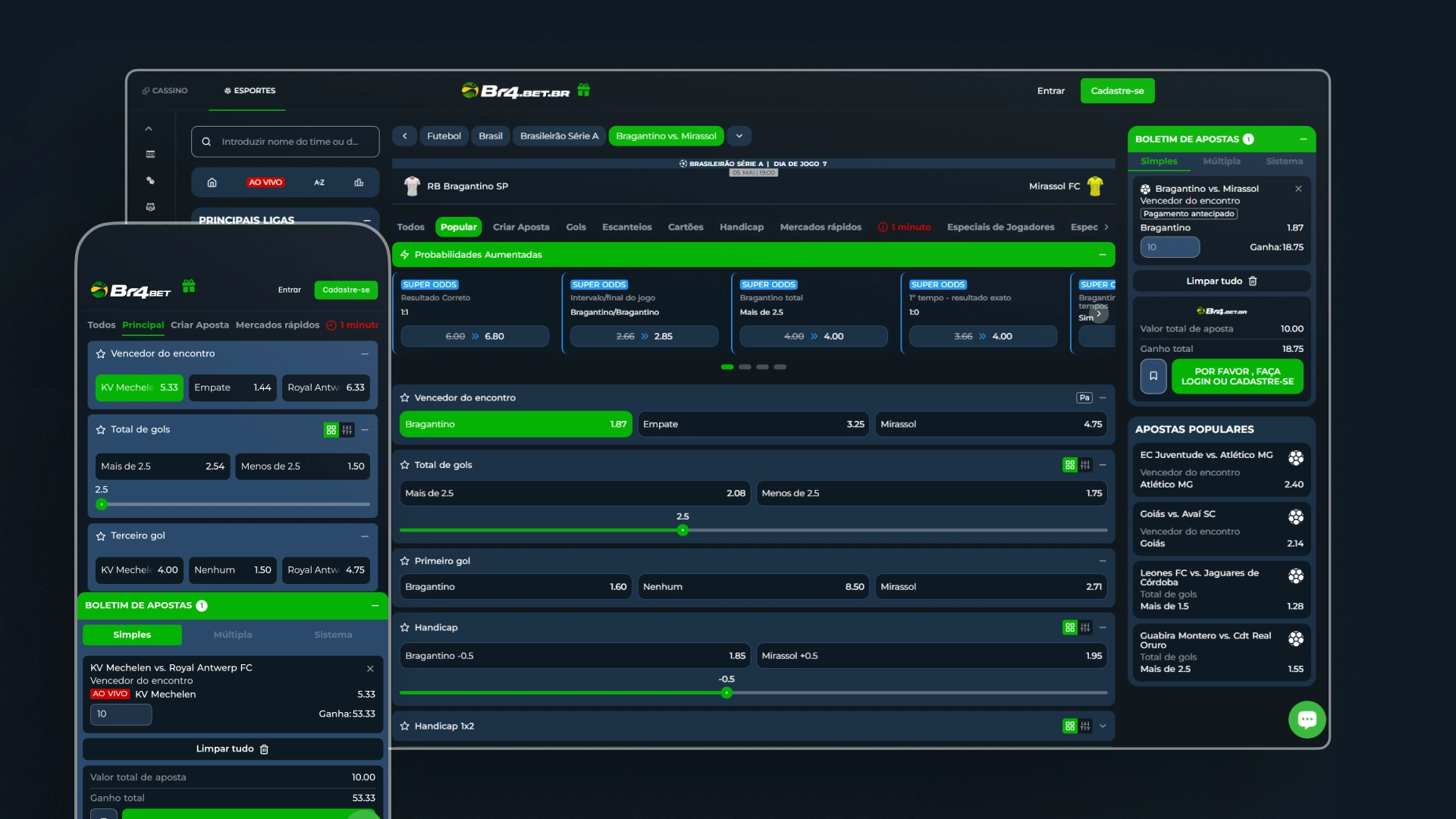Click the soccer ball icon for EC Juventude
Viewport: 1456px width, 819px height.
[1296, 458]
